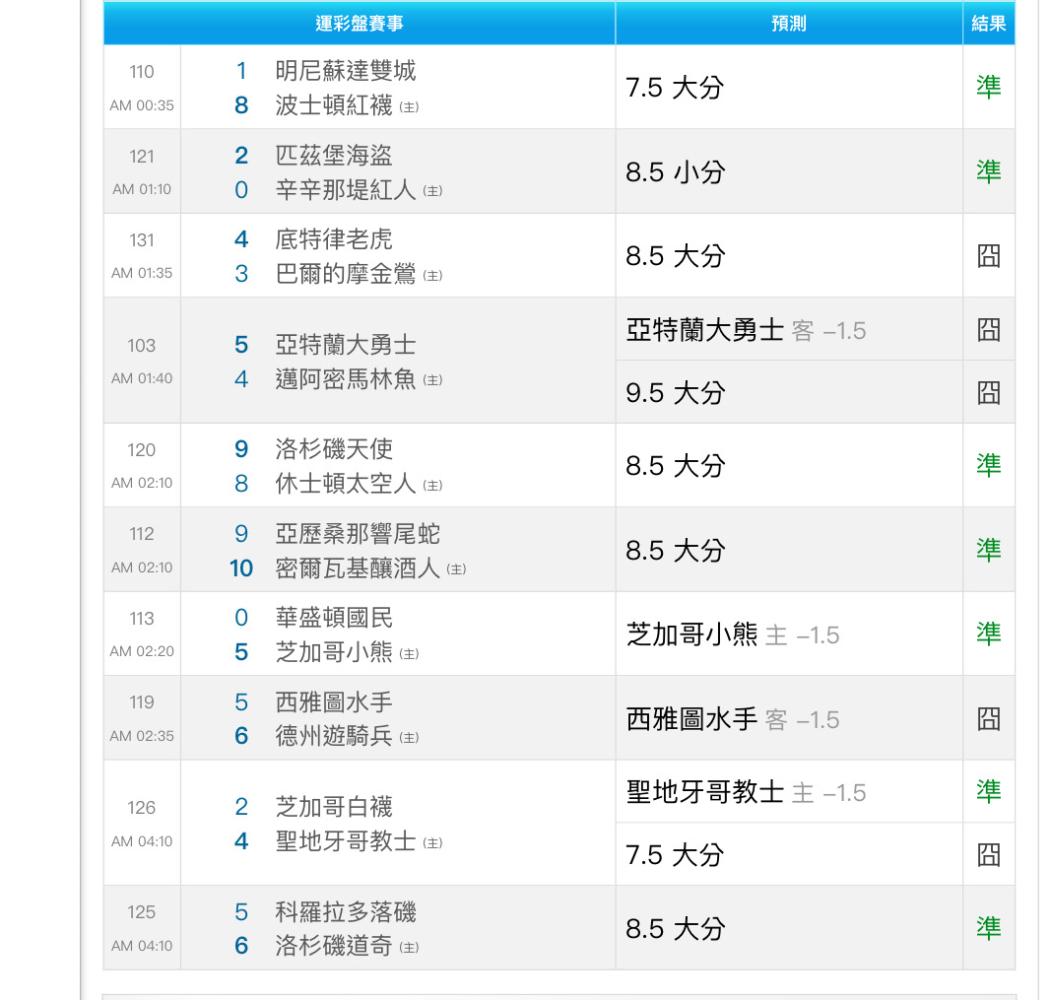Select team name 休士頓太空人

point(346,483)
